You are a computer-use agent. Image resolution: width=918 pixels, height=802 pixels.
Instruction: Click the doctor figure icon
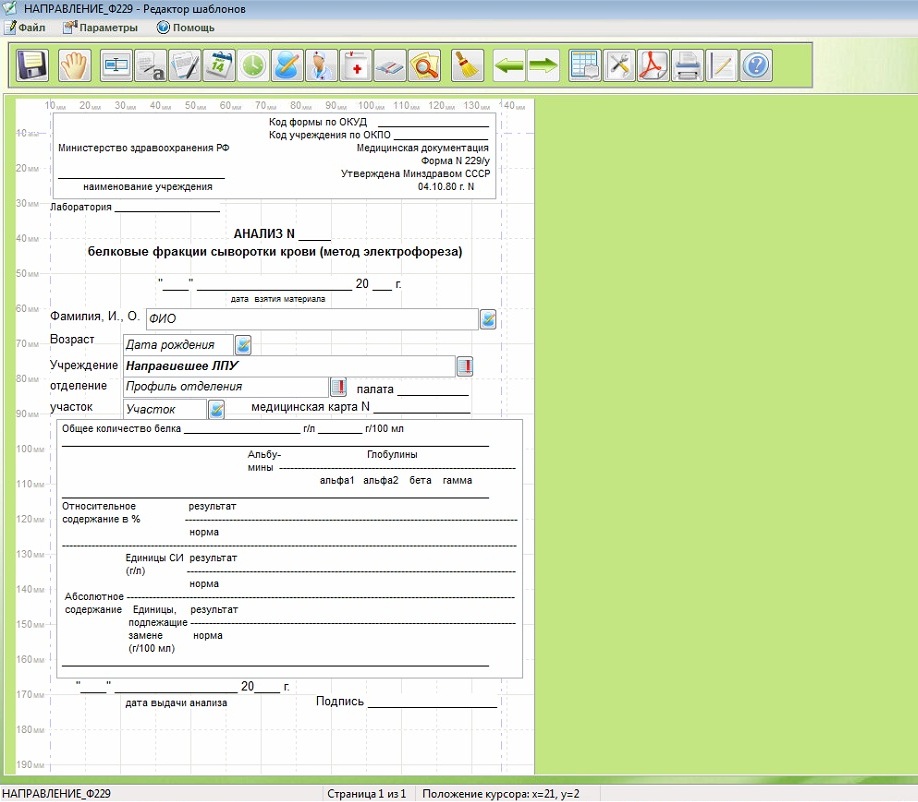[x=321, y=66]
